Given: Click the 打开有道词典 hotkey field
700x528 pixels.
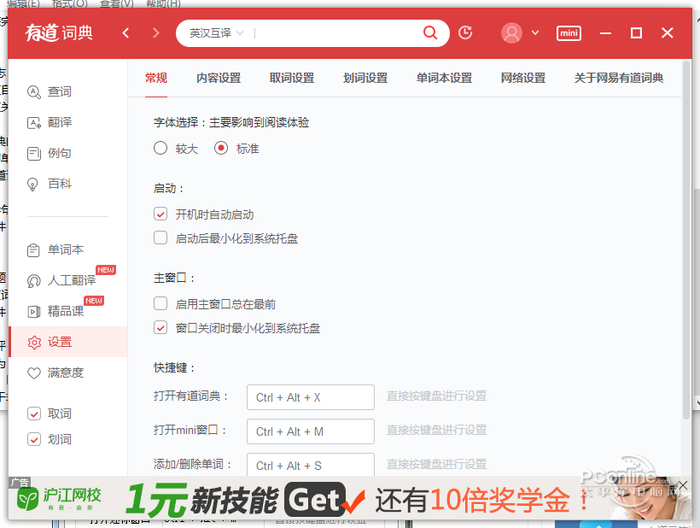Looking at the screenshot, I should click(310, 397).
